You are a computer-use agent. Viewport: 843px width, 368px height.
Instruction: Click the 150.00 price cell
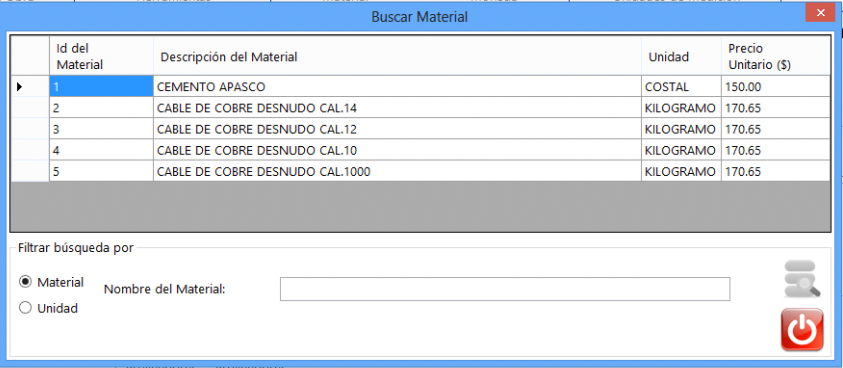tap(776, 87)
